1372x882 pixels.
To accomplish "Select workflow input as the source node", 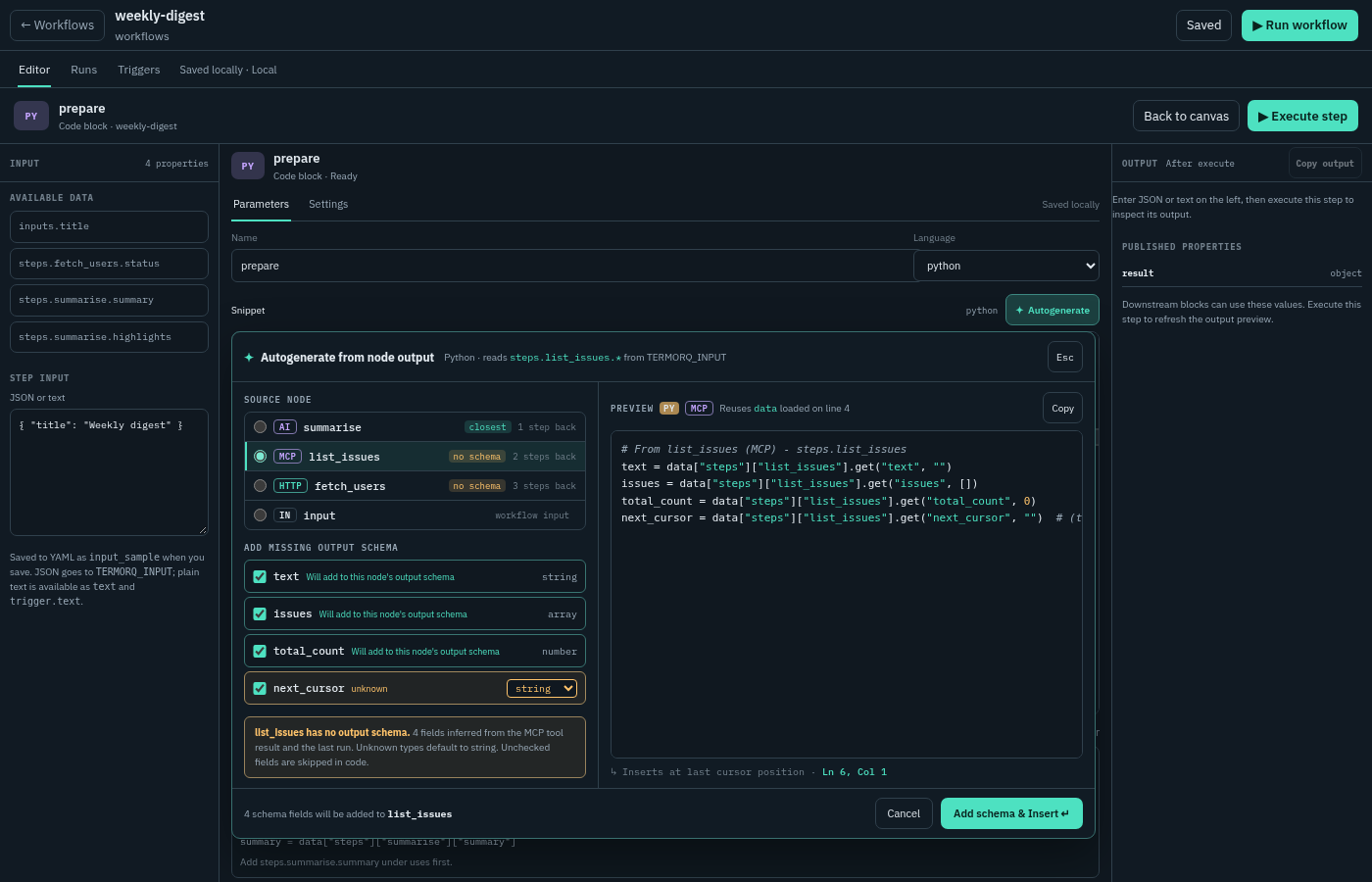I will (x=260, y=515).
